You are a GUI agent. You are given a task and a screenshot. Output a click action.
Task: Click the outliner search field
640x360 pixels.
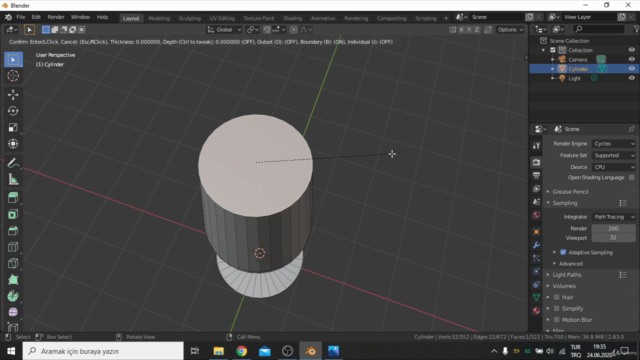pos(599,29)
